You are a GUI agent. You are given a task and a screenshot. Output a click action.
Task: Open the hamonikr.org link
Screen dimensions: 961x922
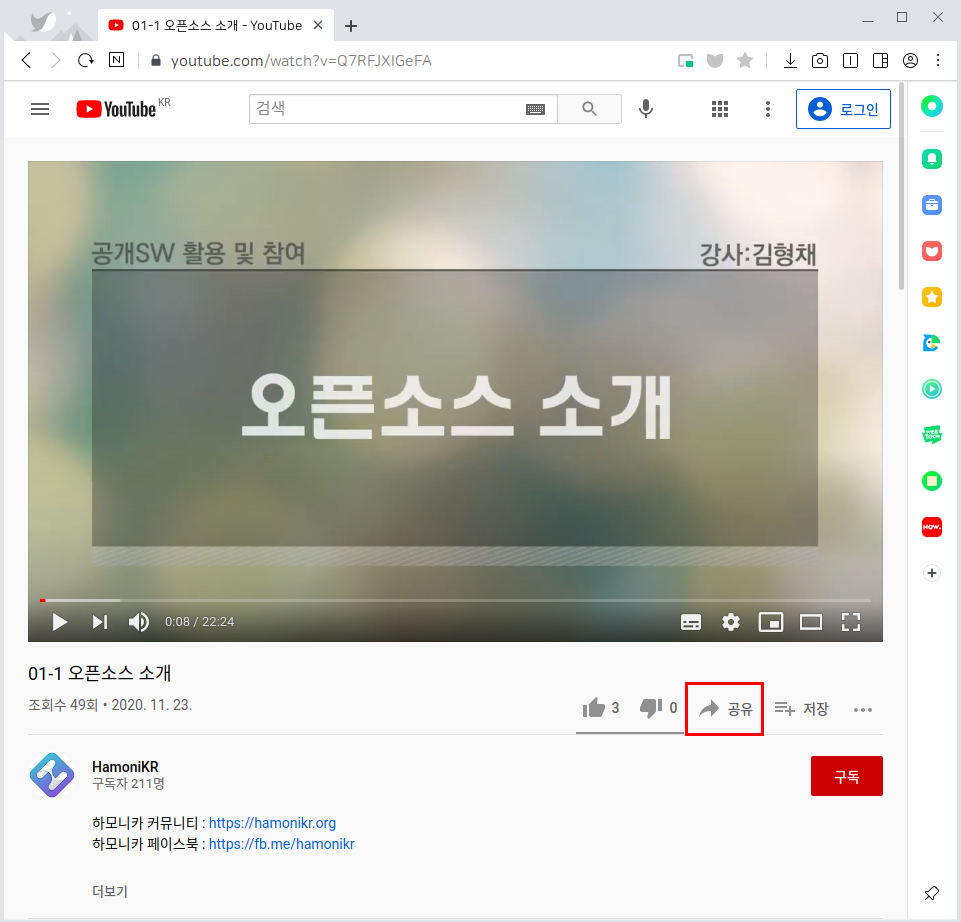[272, 823]
